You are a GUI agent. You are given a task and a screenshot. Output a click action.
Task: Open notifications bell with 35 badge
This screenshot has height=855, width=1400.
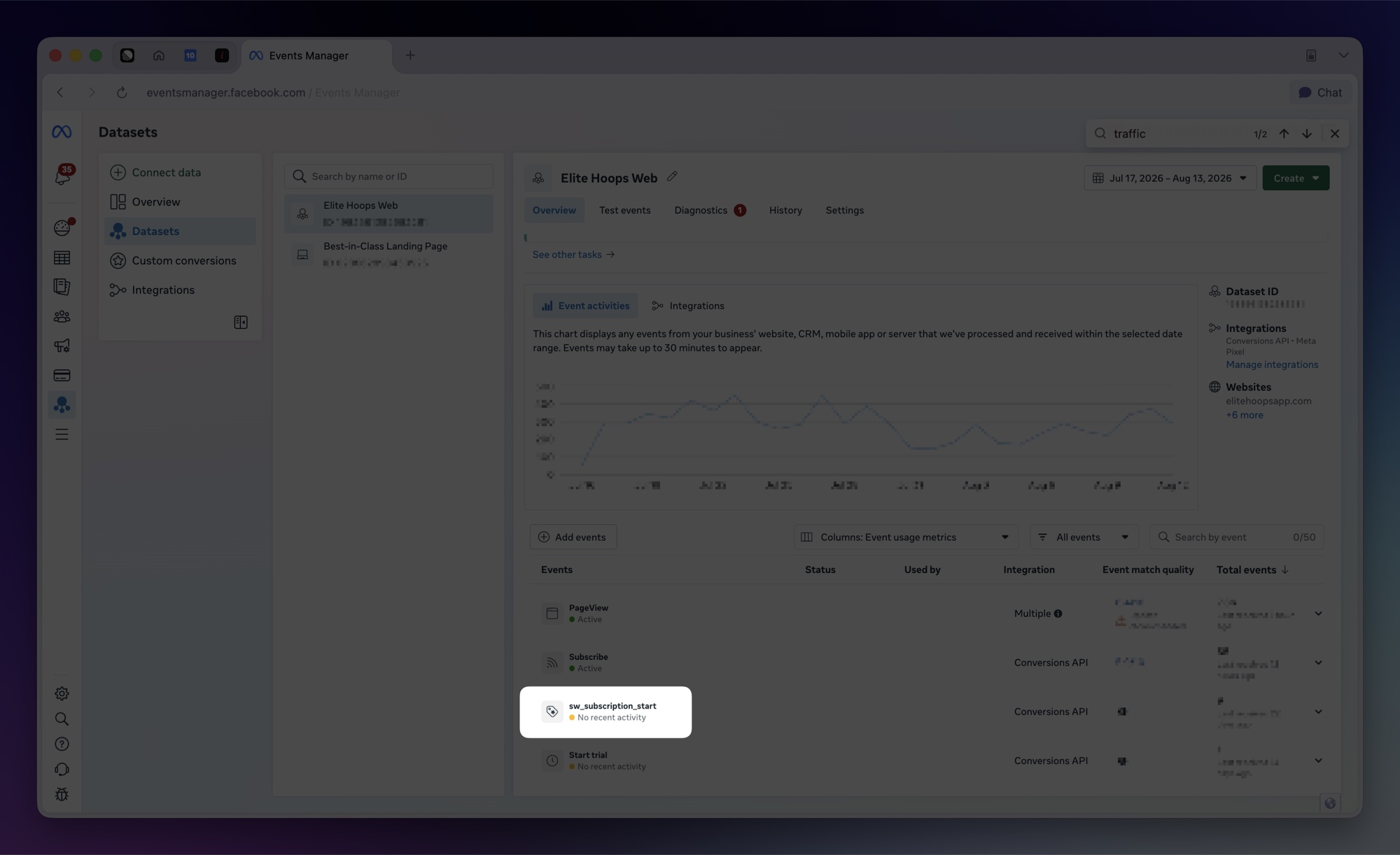62,175
